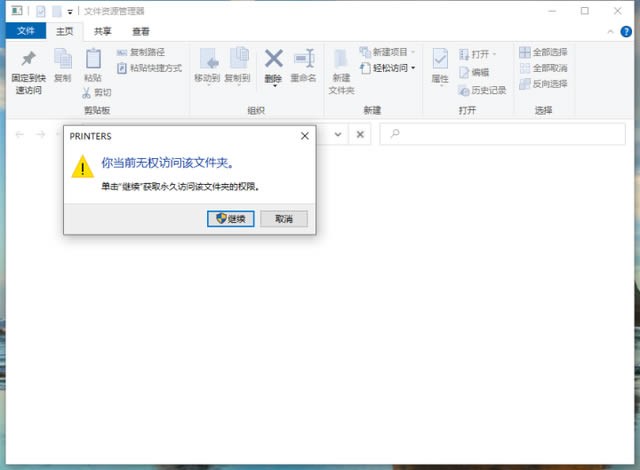This screenshot has width=640, height=470.
Task: Switch to the 查看 view tab
Action: pos(141,31)
